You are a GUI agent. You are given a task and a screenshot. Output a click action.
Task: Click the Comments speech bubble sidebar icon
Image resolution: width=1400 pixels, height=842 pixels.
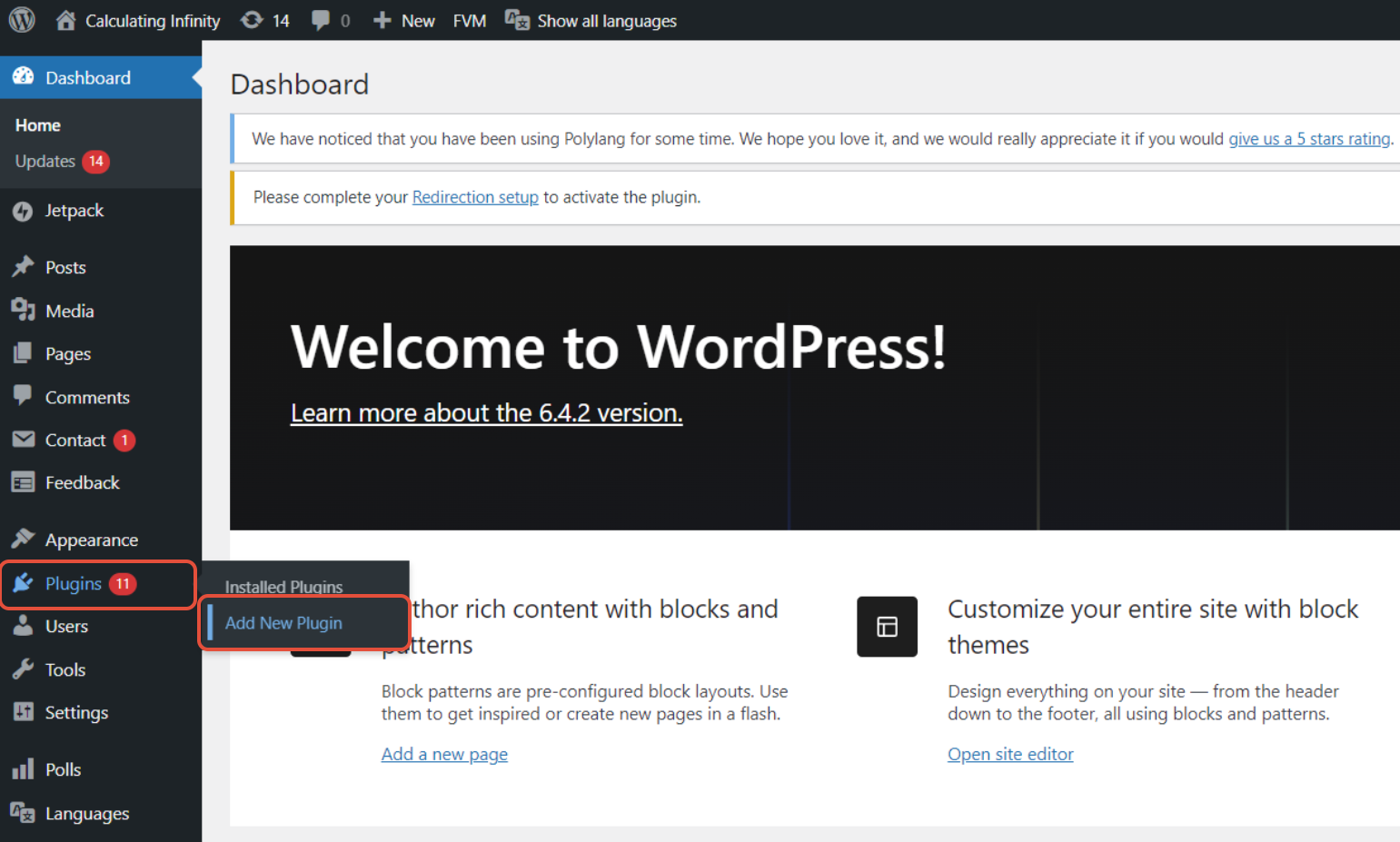coord(23,396)
